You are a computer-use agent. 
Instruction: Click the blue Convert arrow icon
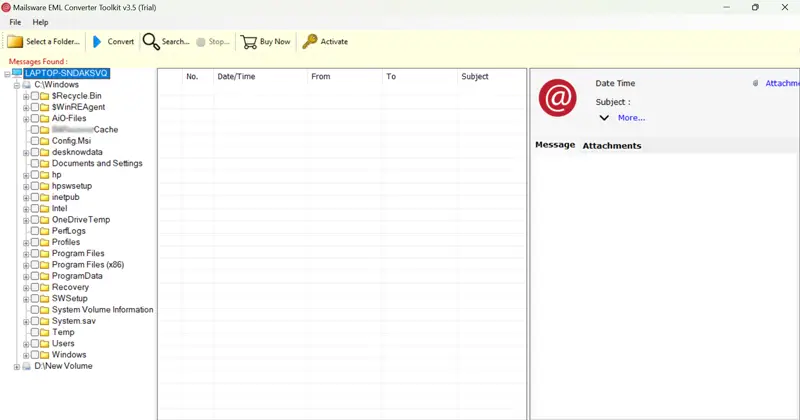tap(97, 42)
